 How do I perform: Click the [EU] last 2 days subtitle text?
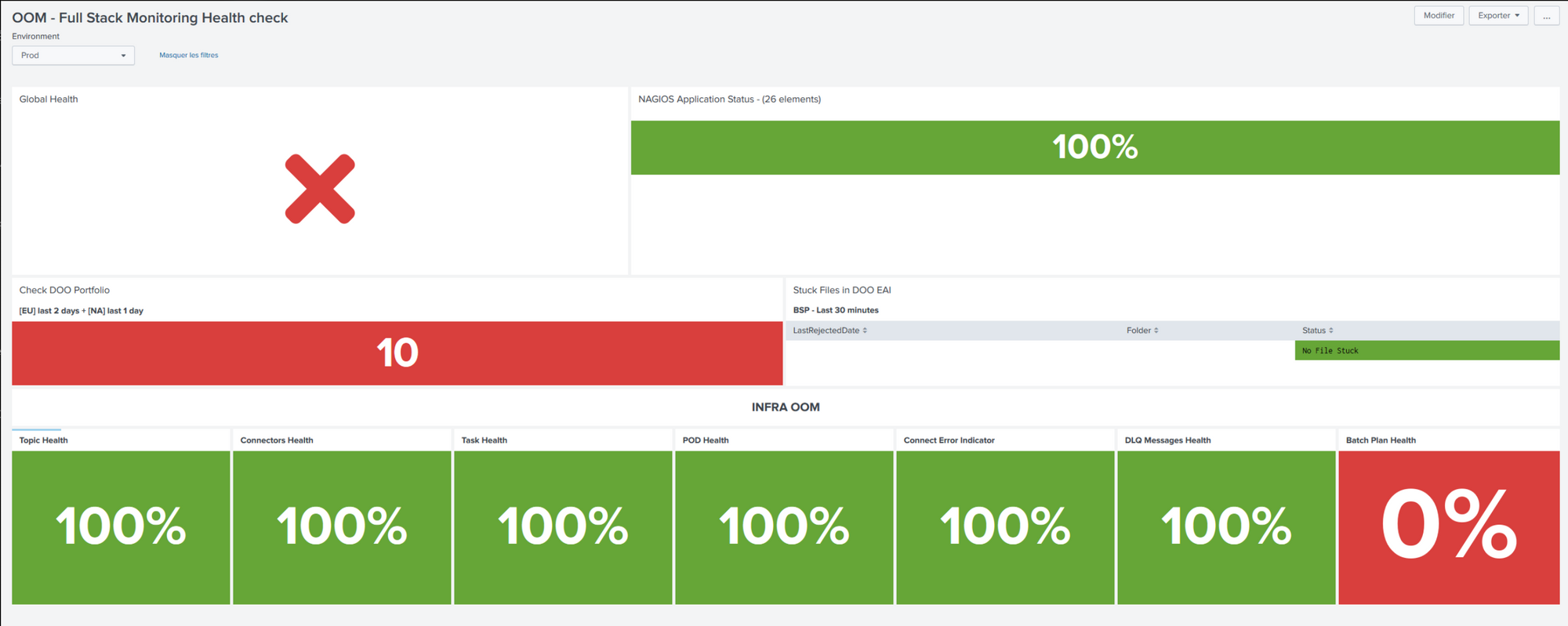81,311
